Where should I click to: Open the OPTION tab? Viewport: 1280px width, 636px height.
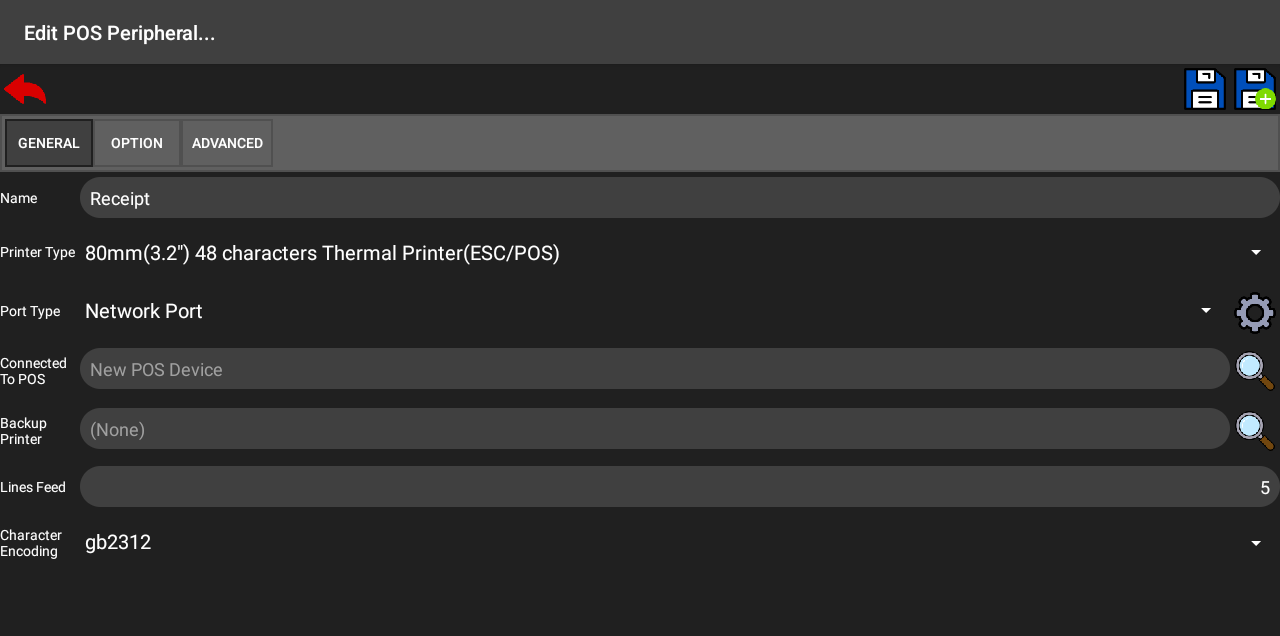click(x=137, y=143)
